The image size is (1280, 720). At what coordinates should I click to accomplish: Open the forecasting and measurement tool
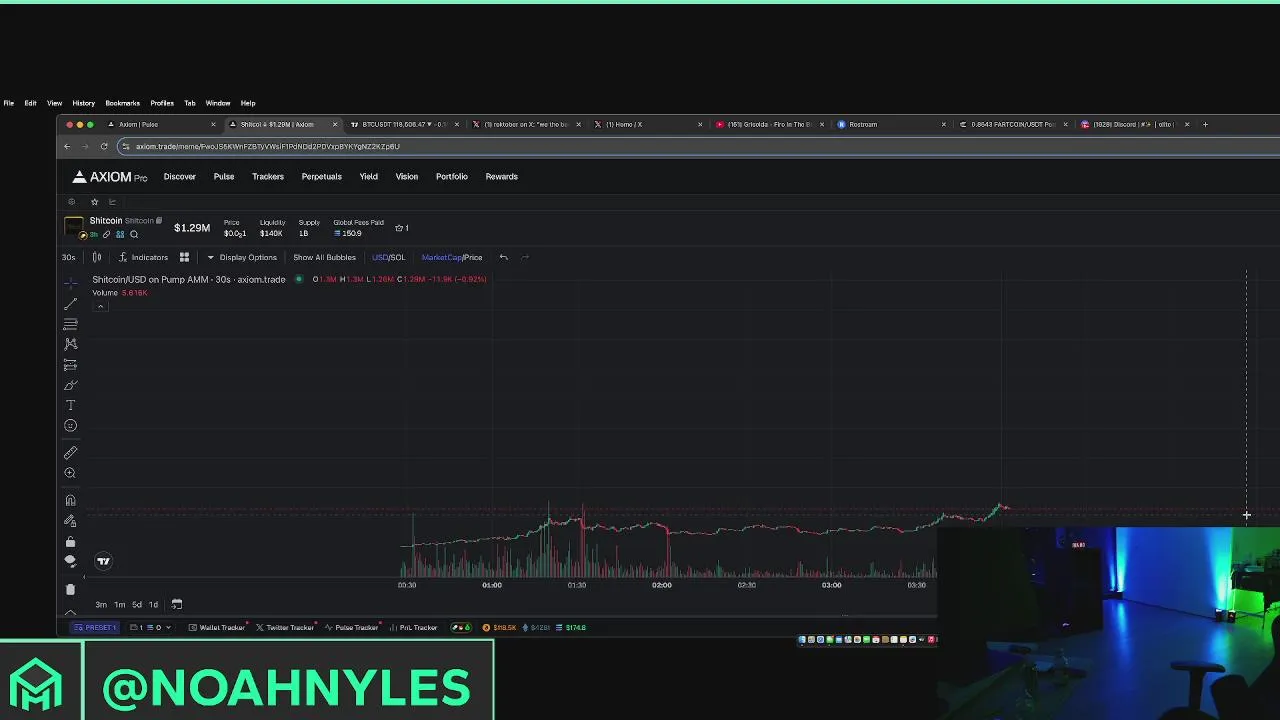(70, 365)
